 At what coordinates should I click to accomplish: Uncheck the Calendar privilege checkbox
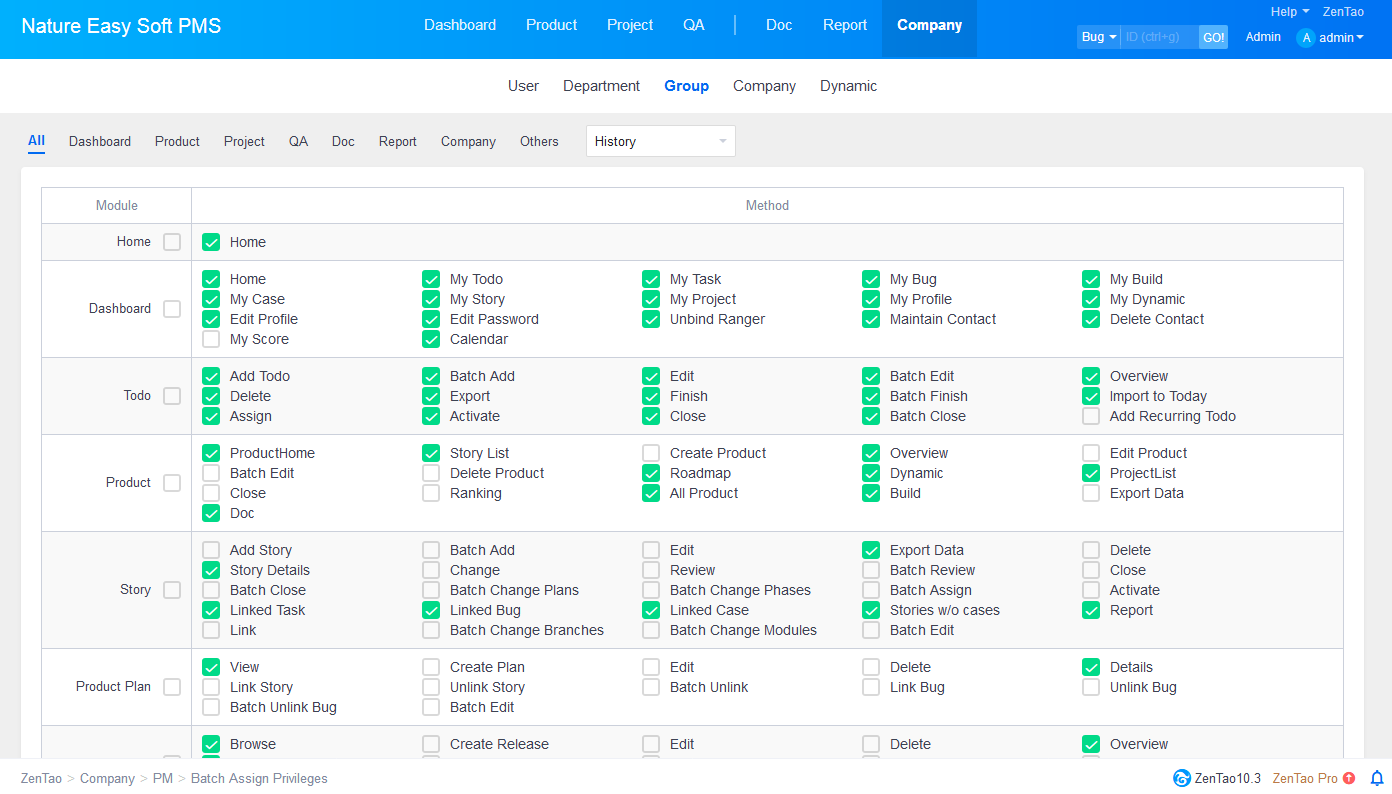point(431,339)
